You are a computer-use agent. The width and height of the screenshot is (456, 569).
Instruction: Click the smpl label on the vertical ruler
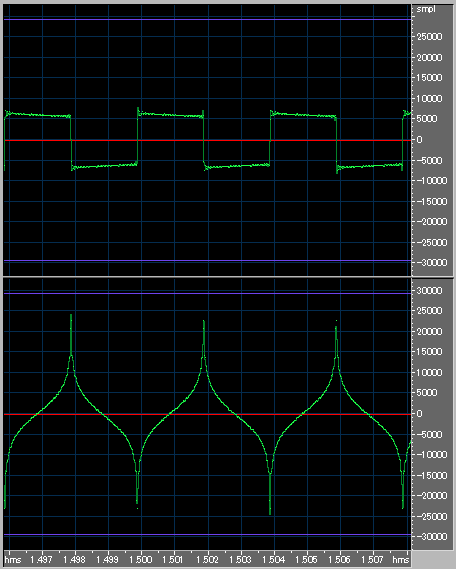(426, 9)
